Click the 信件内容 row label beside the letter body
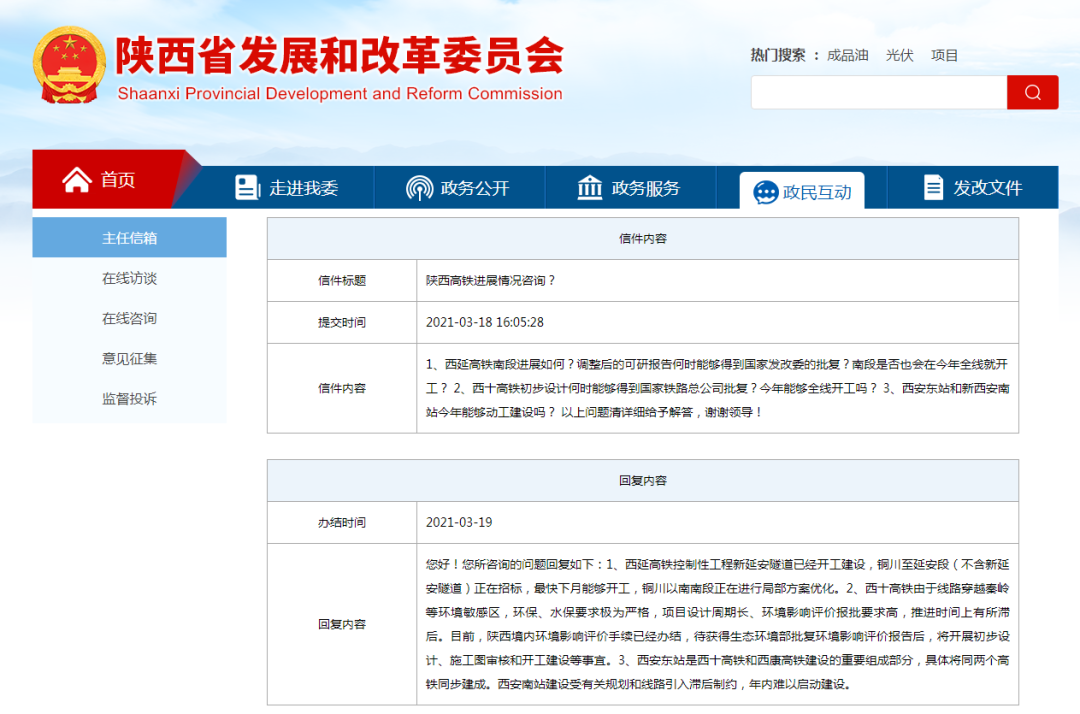This screenshot has width=1080, height=714. pyautogui.click(x=342, y=388)
